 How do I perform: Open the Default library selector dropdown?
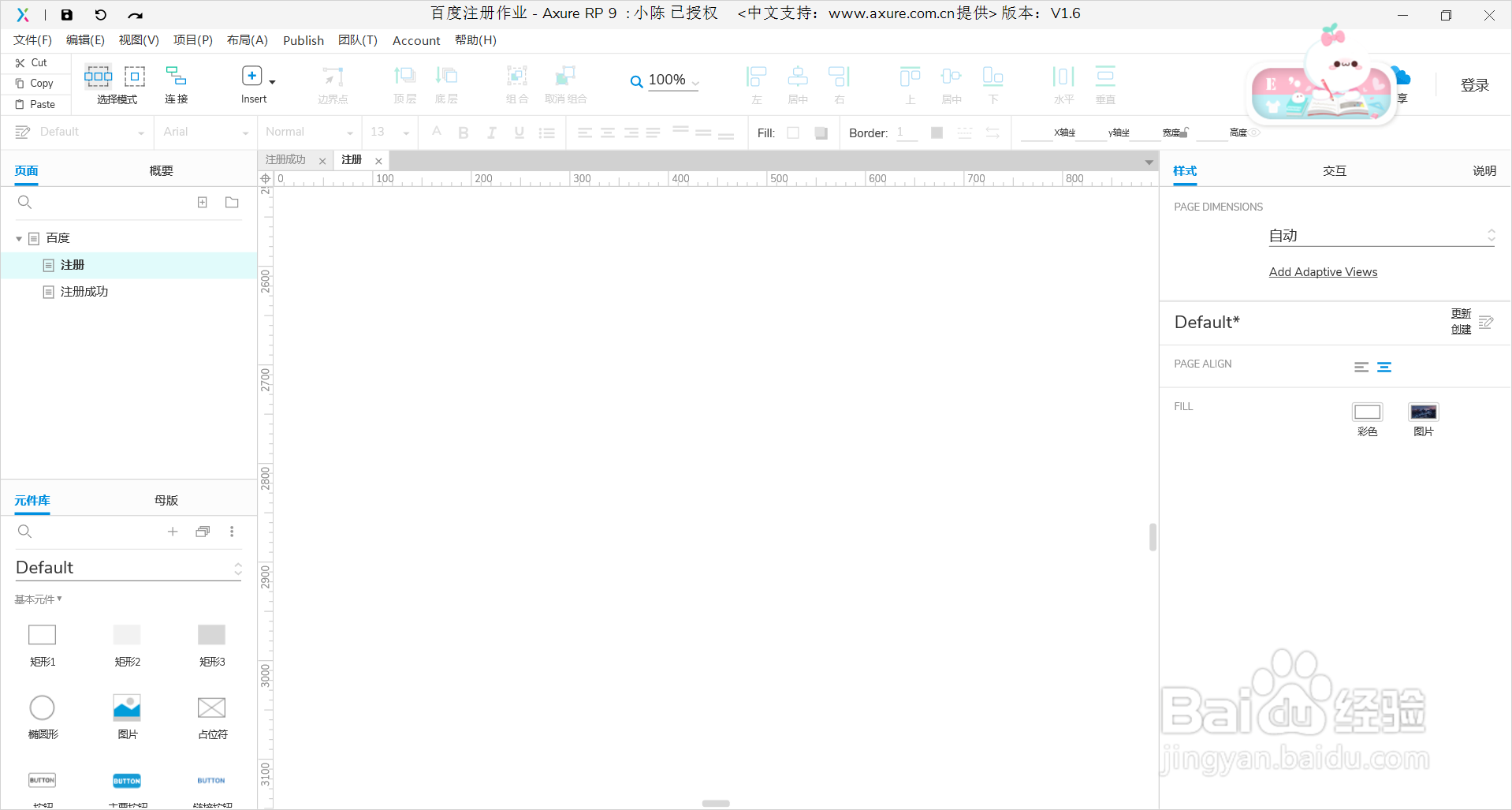tap(128, 568)
